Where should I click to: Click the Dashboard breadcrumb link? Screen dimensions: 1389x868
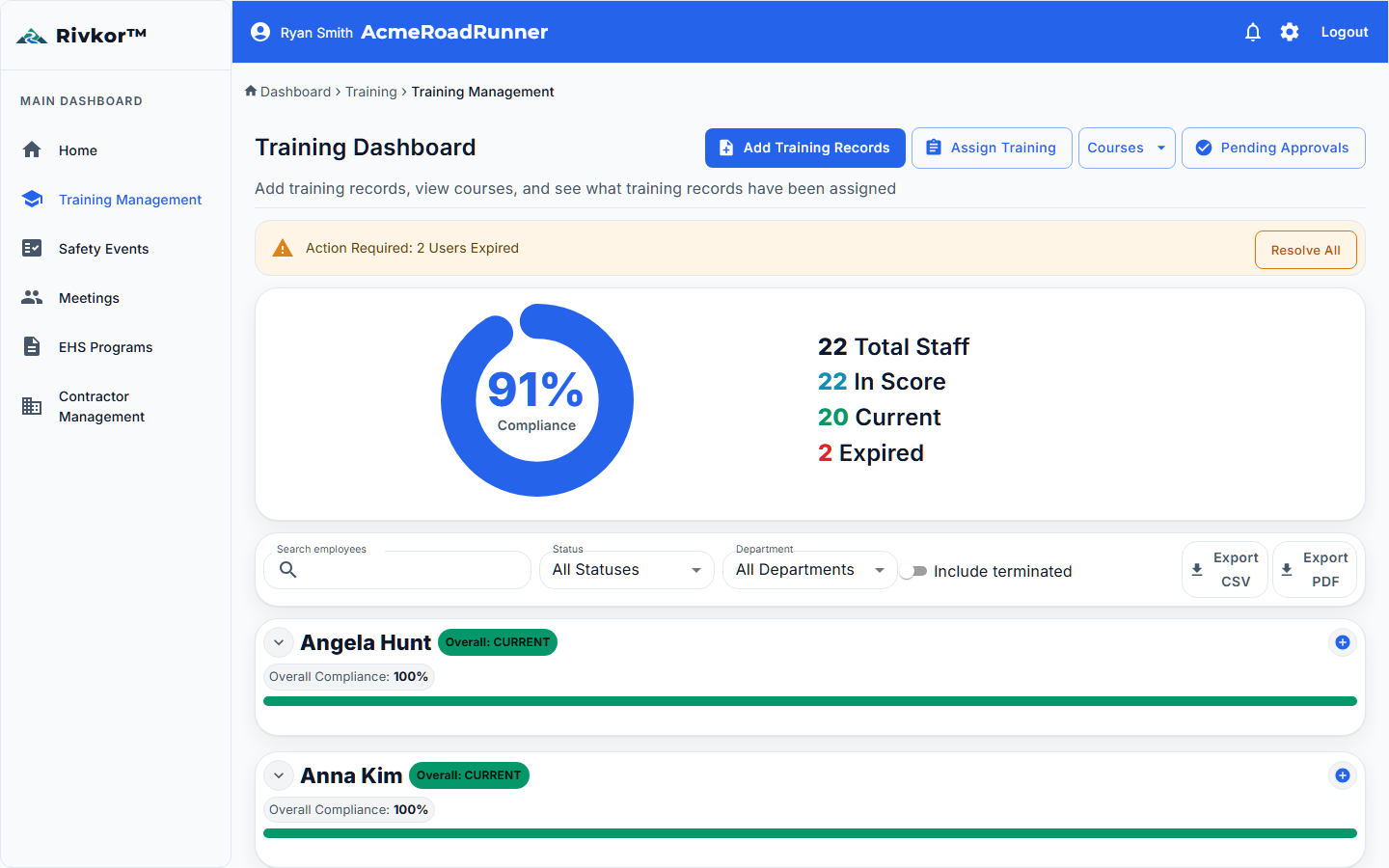[295, 92]
